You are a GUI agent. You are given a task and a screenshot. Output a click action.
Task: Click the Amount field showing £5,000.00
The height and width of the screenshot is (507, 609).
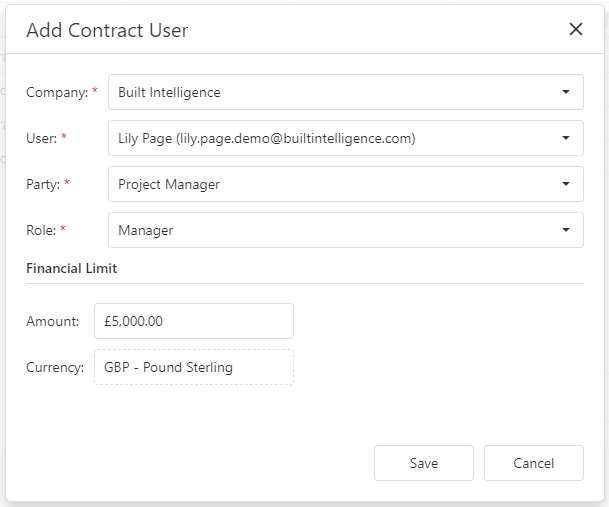[194, 321]
